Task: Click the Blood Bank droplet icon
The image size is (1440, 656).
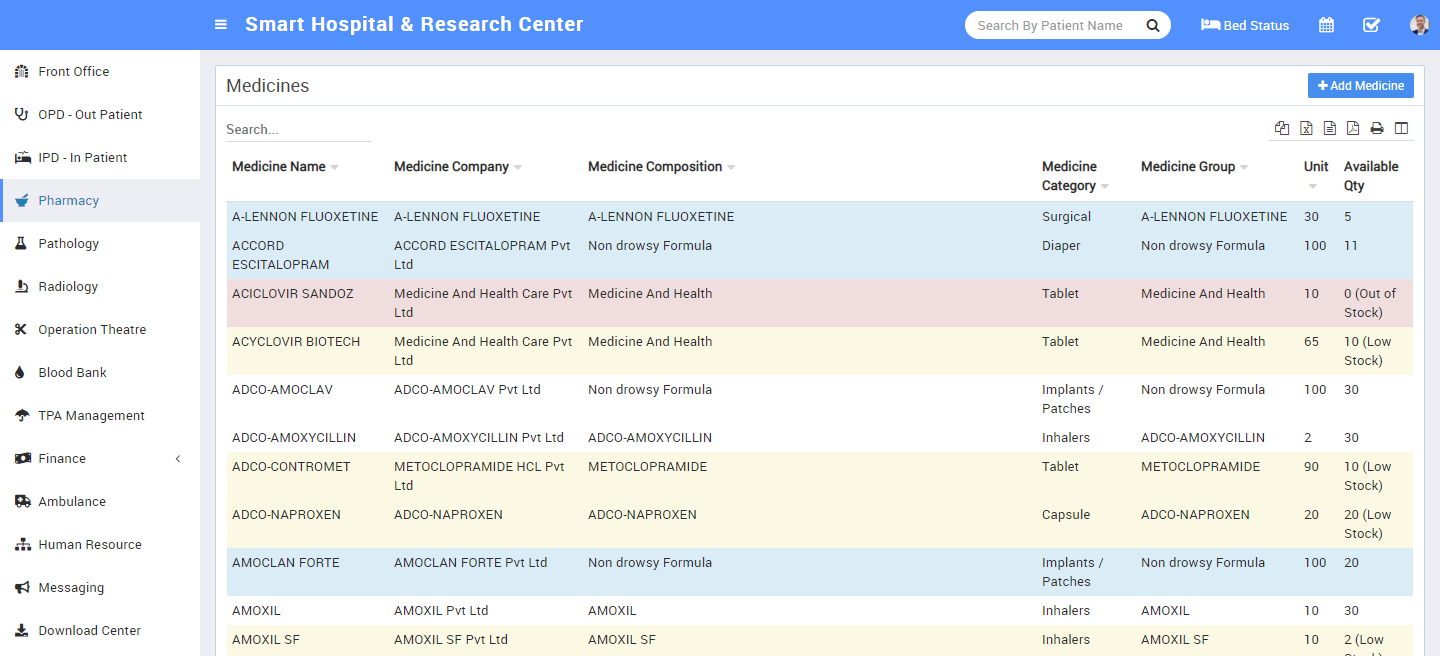Action: point(20,373)
